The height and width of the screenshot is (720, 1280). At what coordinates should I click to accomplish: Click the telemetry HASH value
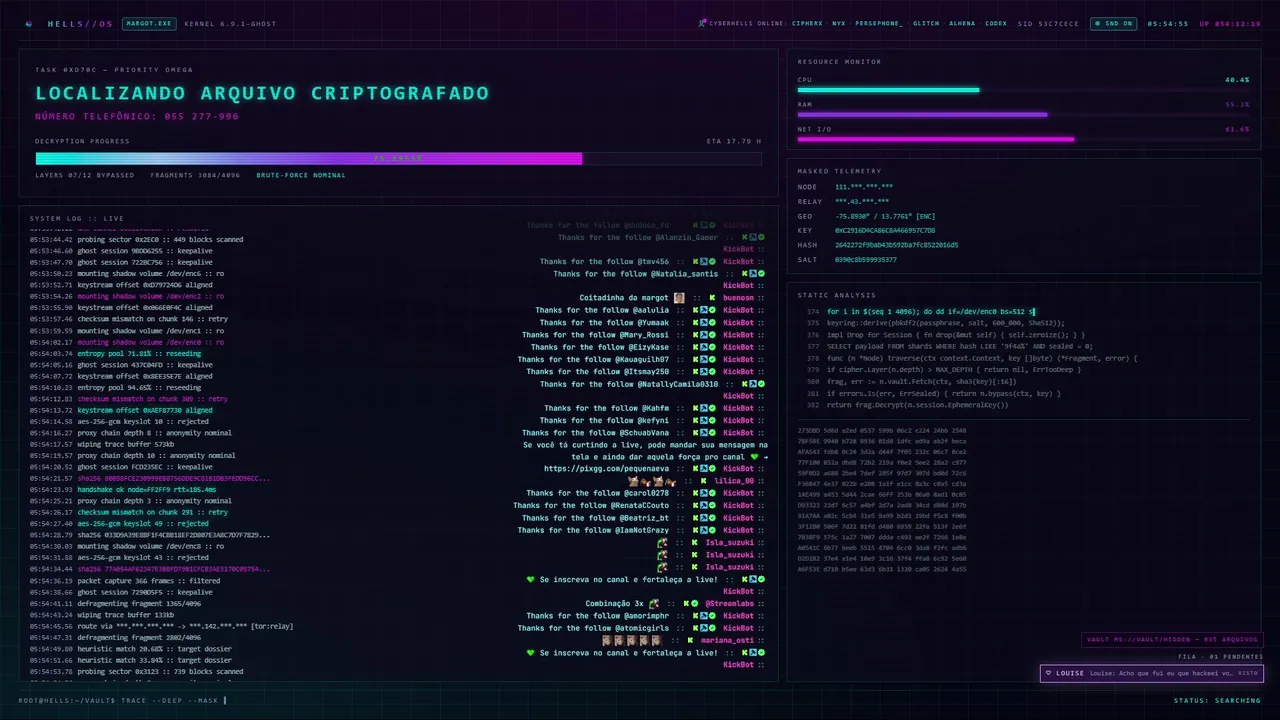(x=896, y=245)
